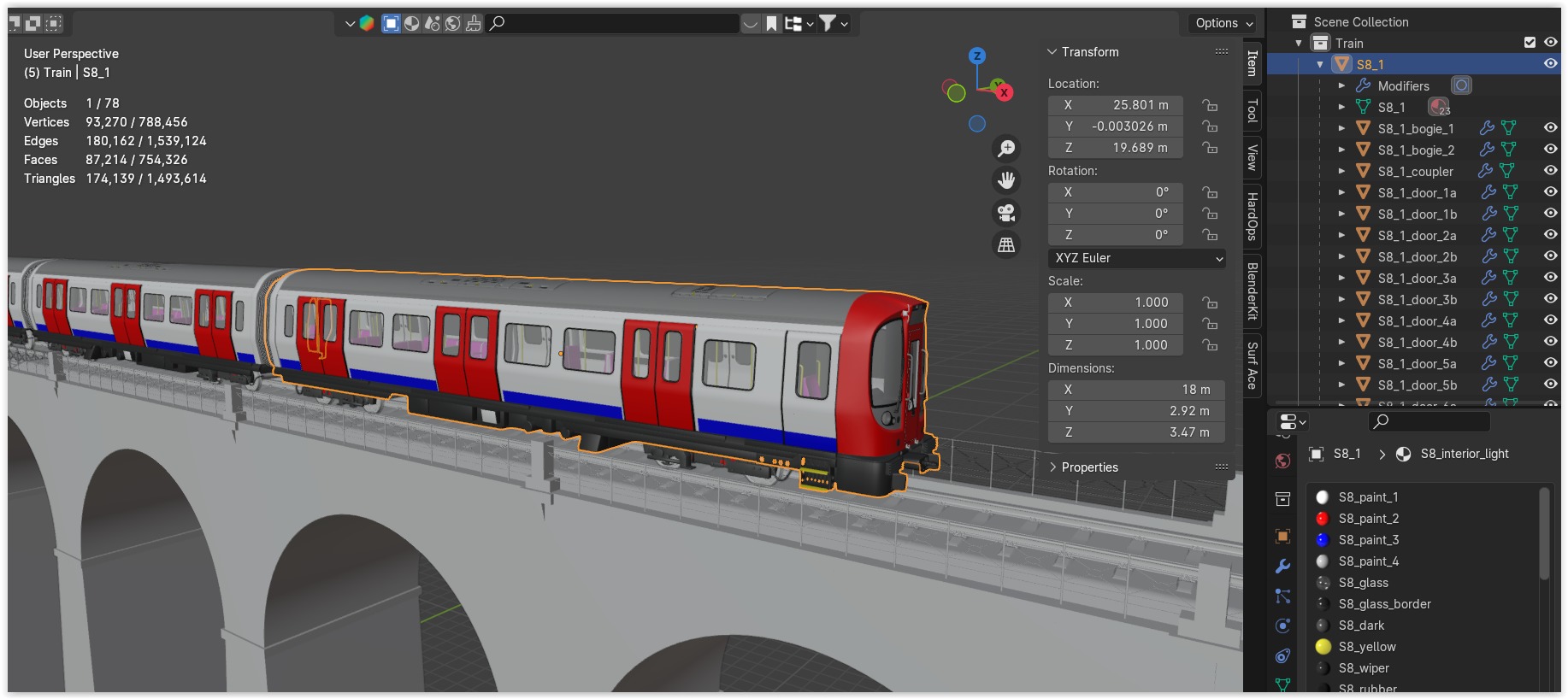The image size is (1568, 699).
Task: Hide S8_1_door_2a in the outliner
Action: 1550,234
